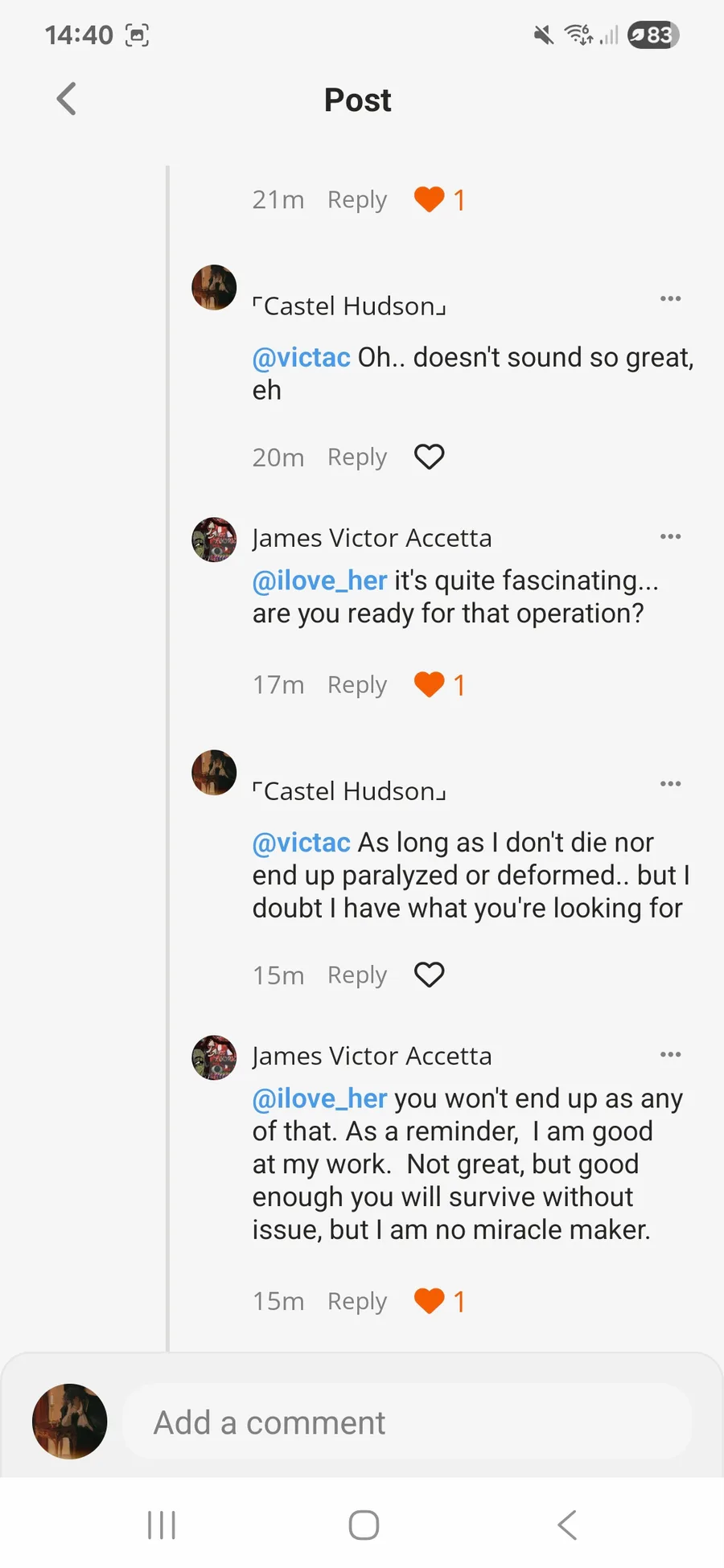Image resolution: width=724 pixels, height=1568 pixels.
Task: Tap the Add a comment field
Action: [x=406, y=1422]
